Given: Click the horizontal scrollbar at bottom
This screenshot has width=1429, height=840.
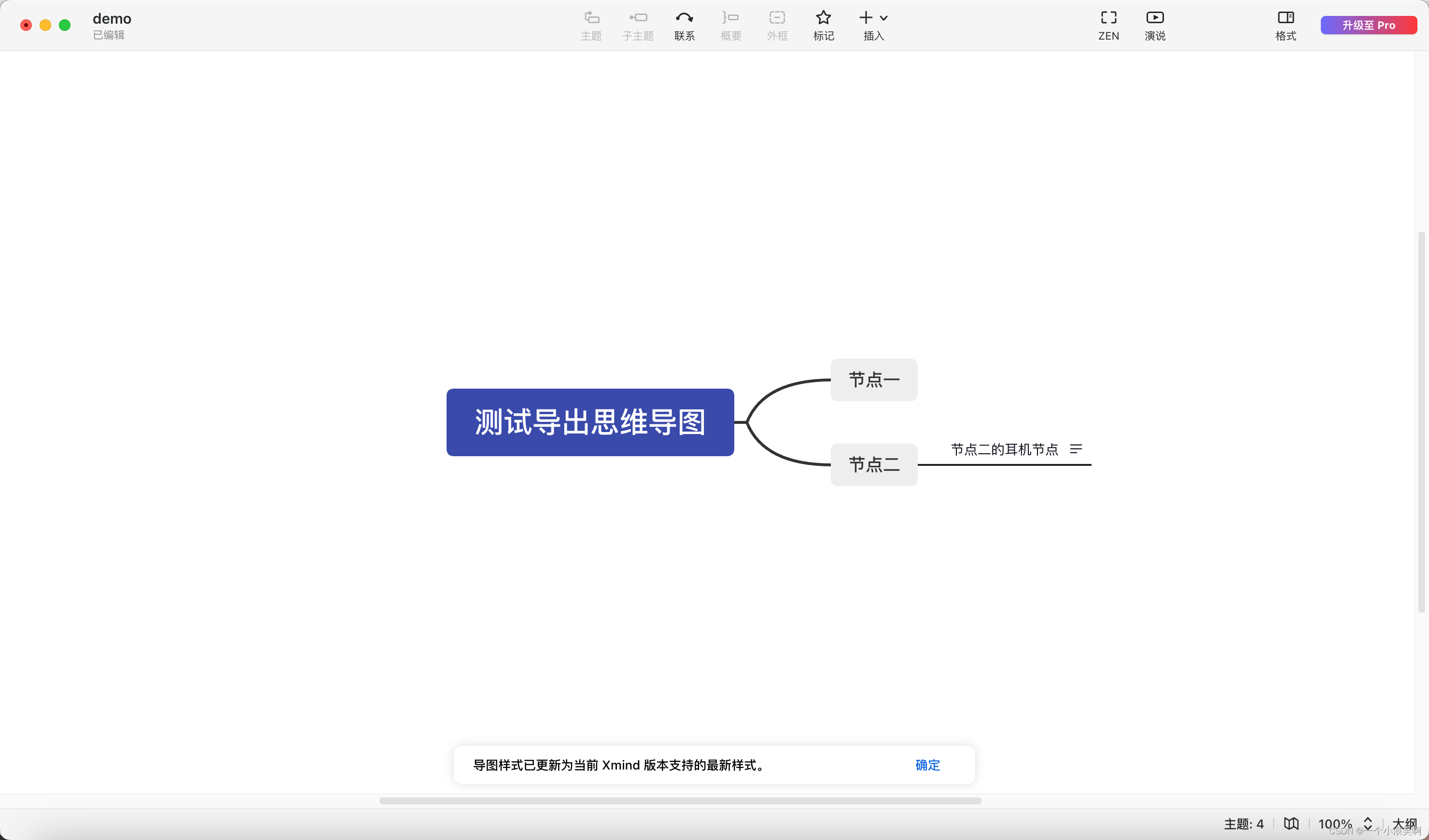Looking at the screenshot, I should coord(680,801).
